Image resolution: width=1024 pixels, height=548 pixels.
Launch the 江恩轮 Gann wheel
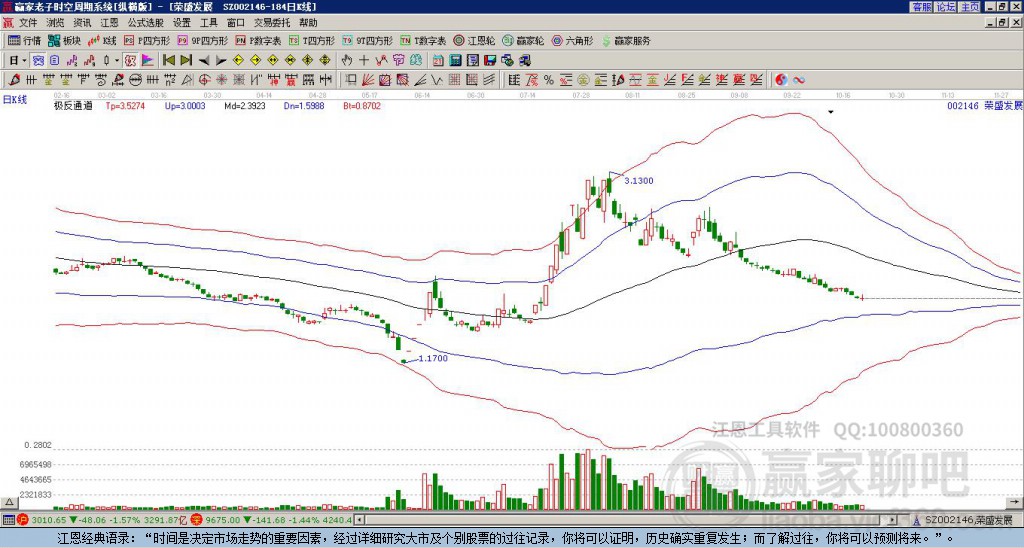[x=474, y=40]
